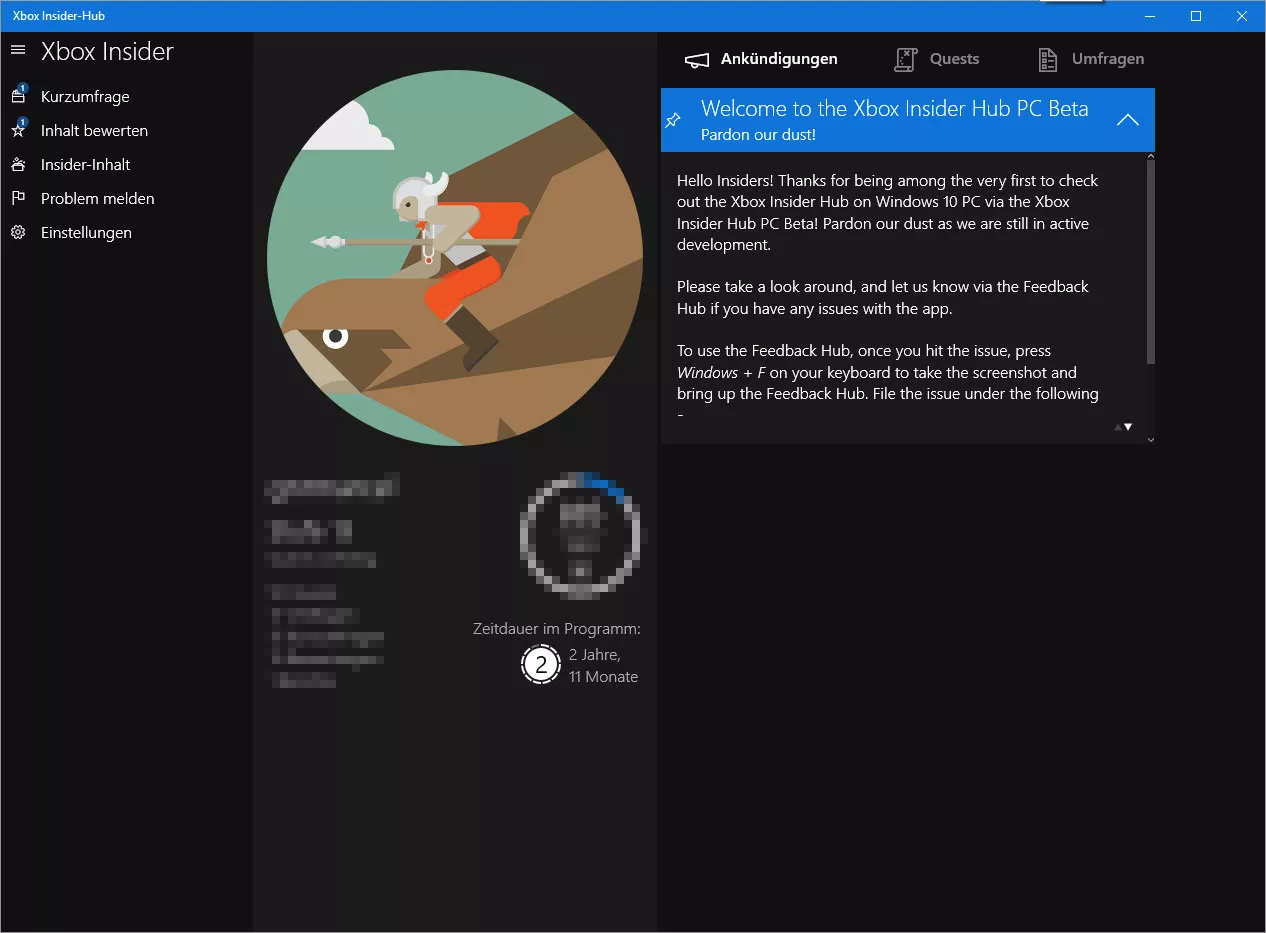The width and height of the screenshot is (1266, 933).
Task: Click the Kurzumfrage clipboard icon
Action: click(x=18, y=97)
